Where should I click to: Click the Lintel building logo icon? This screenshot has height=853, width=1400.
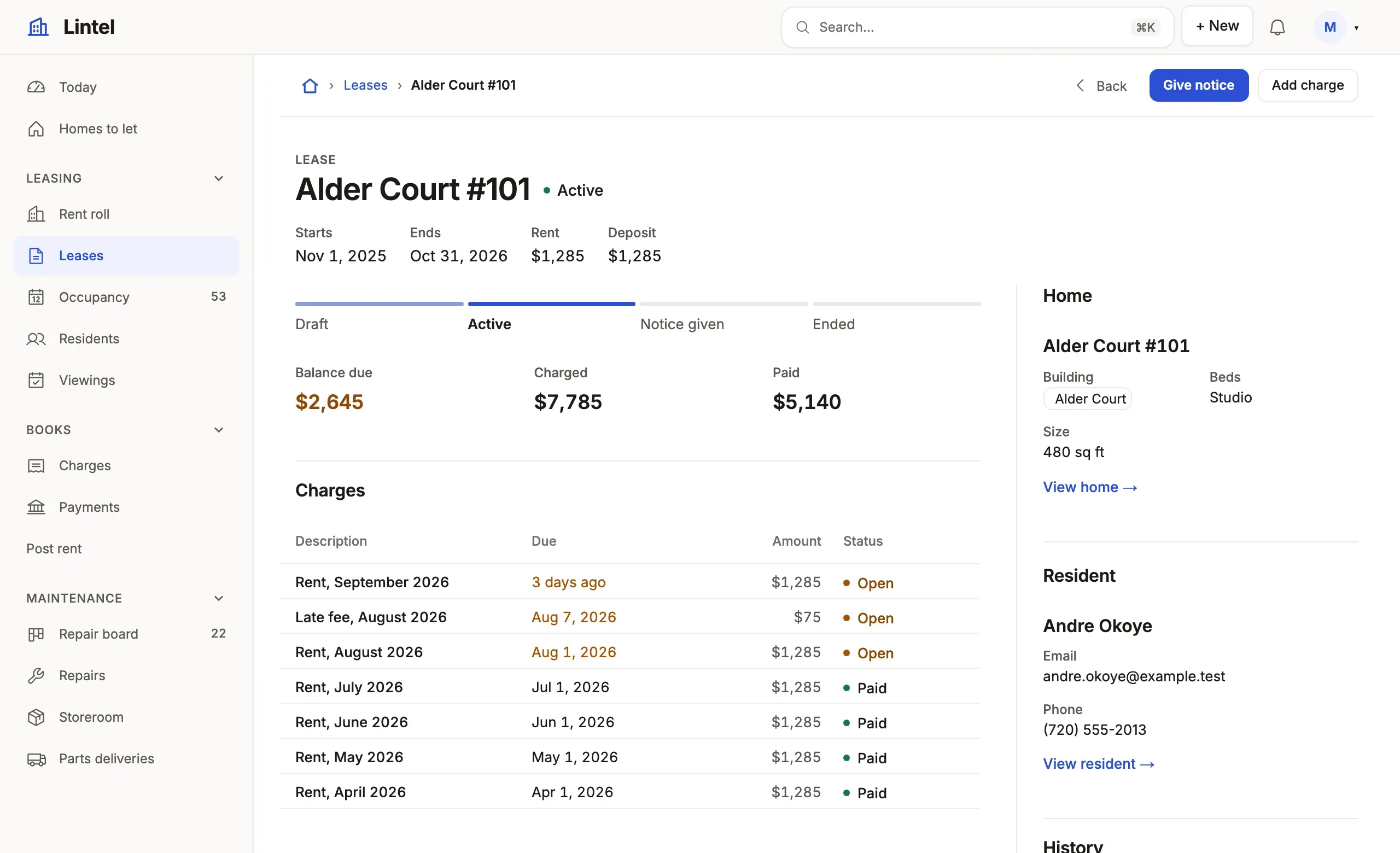[x=38, y=27]
